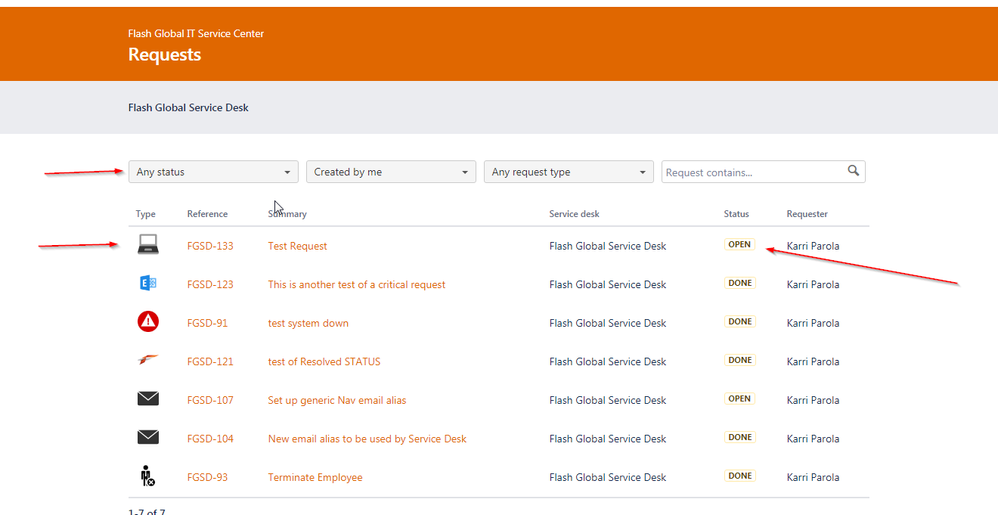Click the envelope icon for FGSD-104
998x515 pixels.
(x=148, y=437)
